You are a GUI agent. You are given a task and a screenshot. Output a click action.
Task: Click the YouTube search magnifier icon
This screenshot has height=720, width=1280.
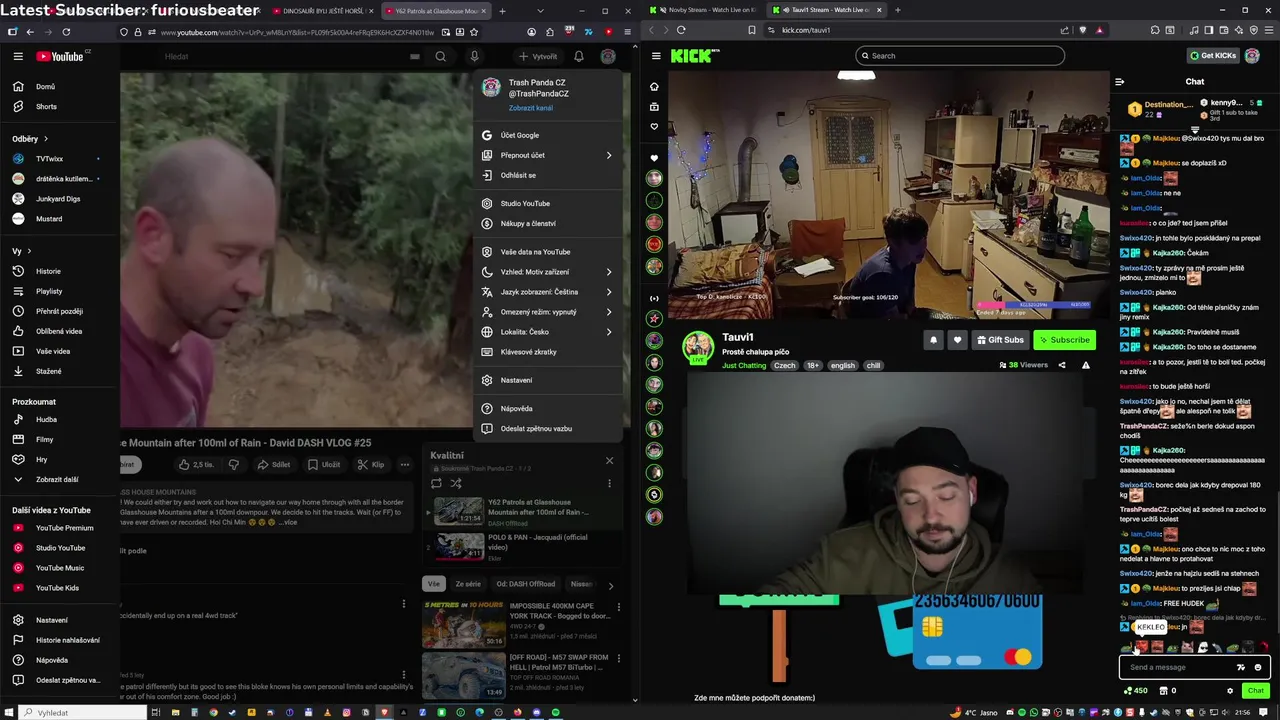(x=440, y=56)
